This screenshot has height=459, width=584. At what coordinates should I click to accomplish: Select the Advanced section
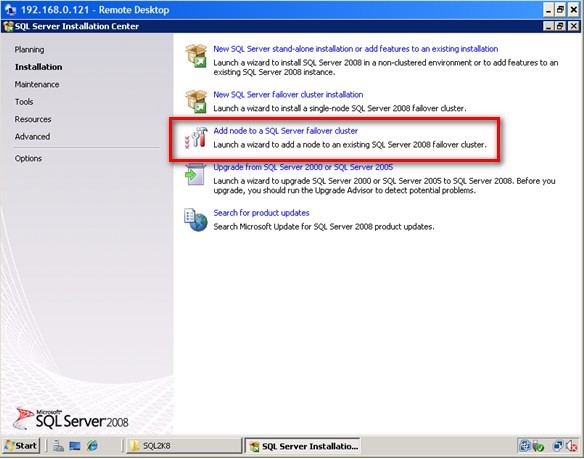(x=32, y=137)
